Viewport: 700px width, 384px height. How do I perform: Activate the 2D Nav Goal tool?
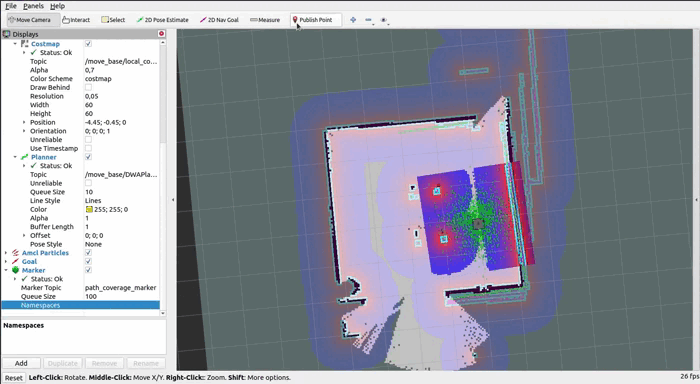[220, 20]
